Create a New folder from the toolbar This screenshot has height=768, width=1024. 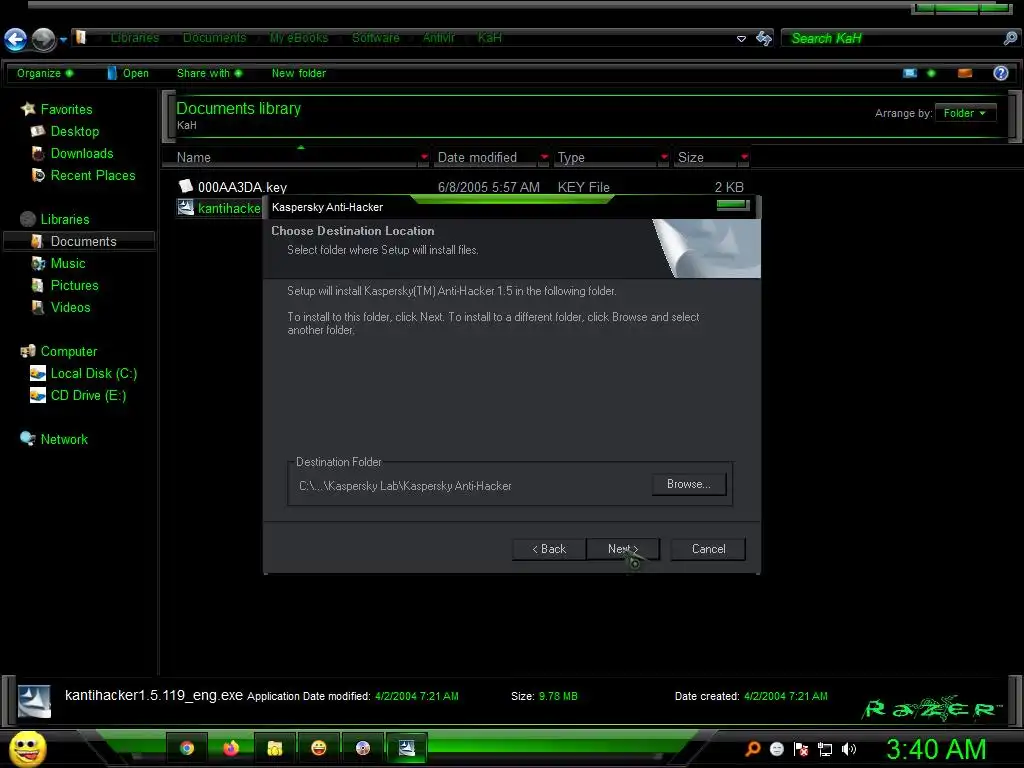click(298, 73)
